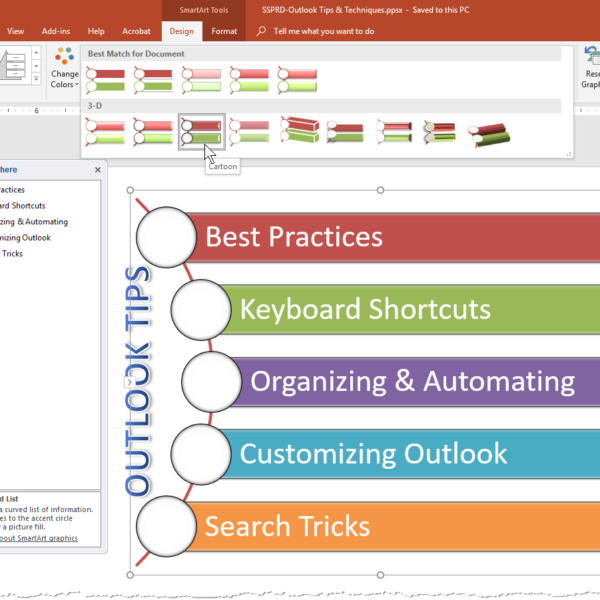This screenshot has width=600, height=600.
Task: Open the View ribbon tab
Action: pos(15,31)
